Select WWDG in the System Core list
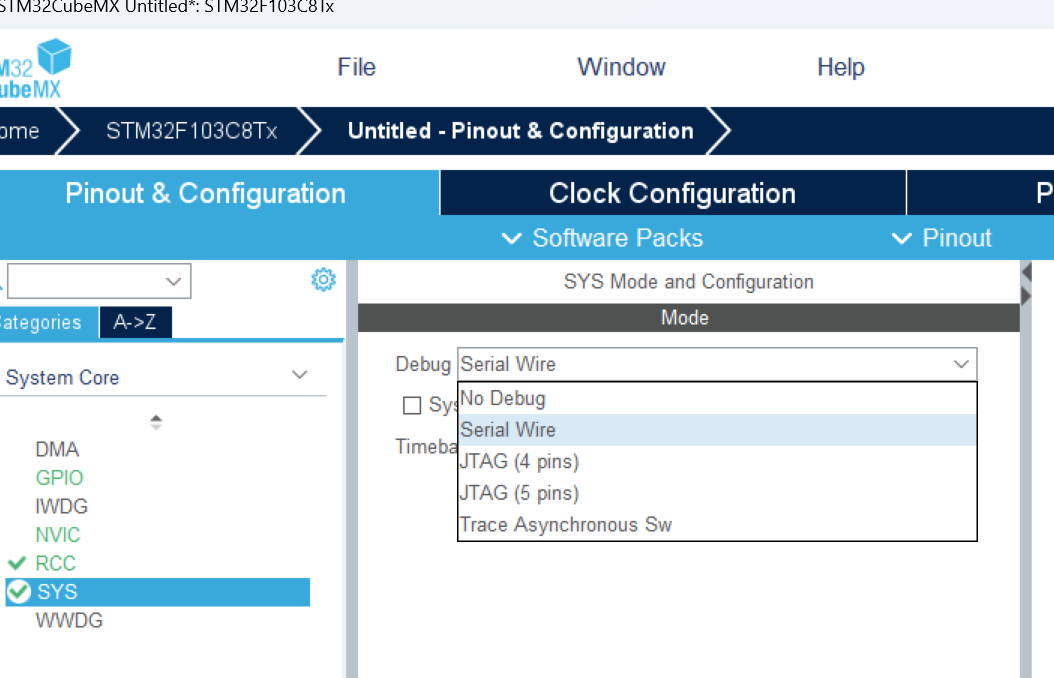The width and height of the screenshot is (1054, 678). (69, 620)
